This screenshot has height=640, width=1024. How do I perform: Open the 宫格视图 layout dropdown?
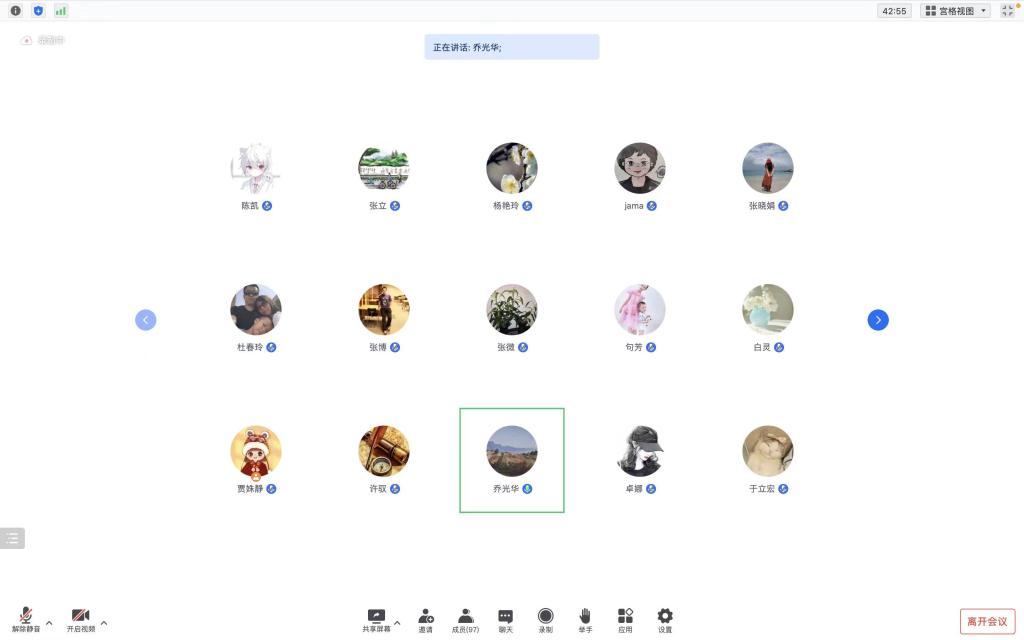coord(955,10)
